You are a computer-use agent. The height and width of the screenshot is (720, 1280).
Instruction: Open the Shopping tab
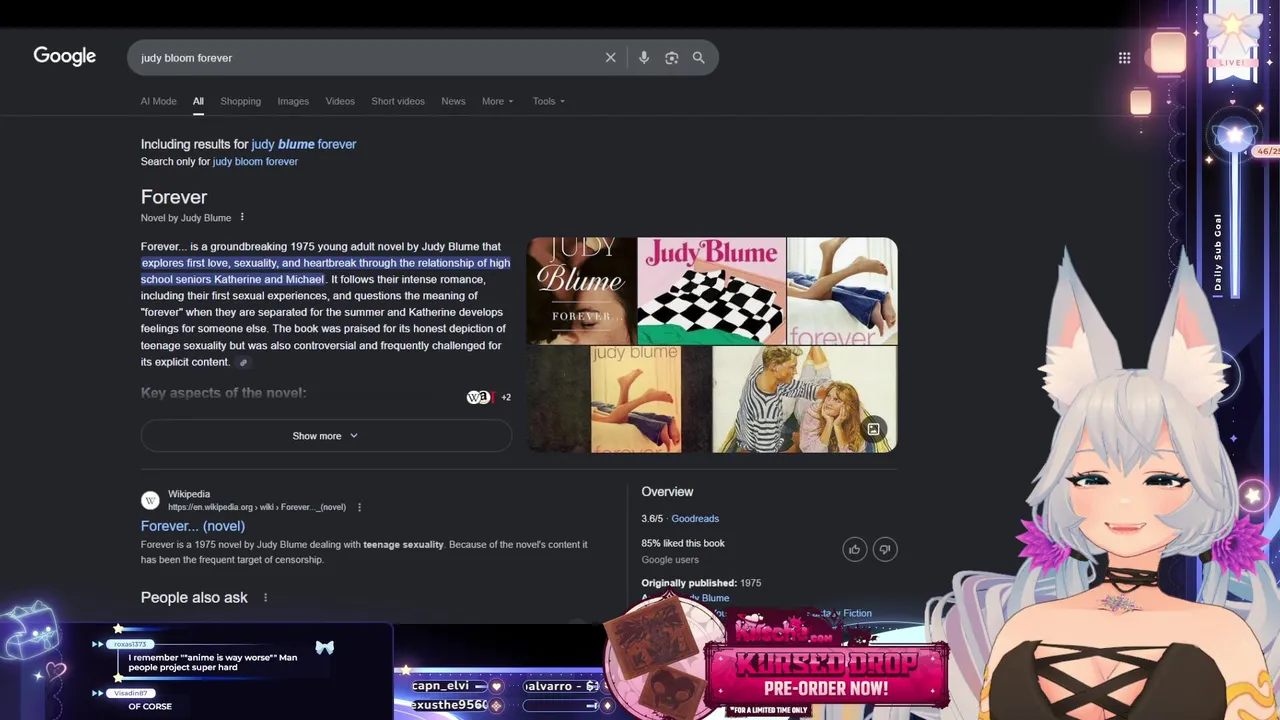click(x=240, y=101)
